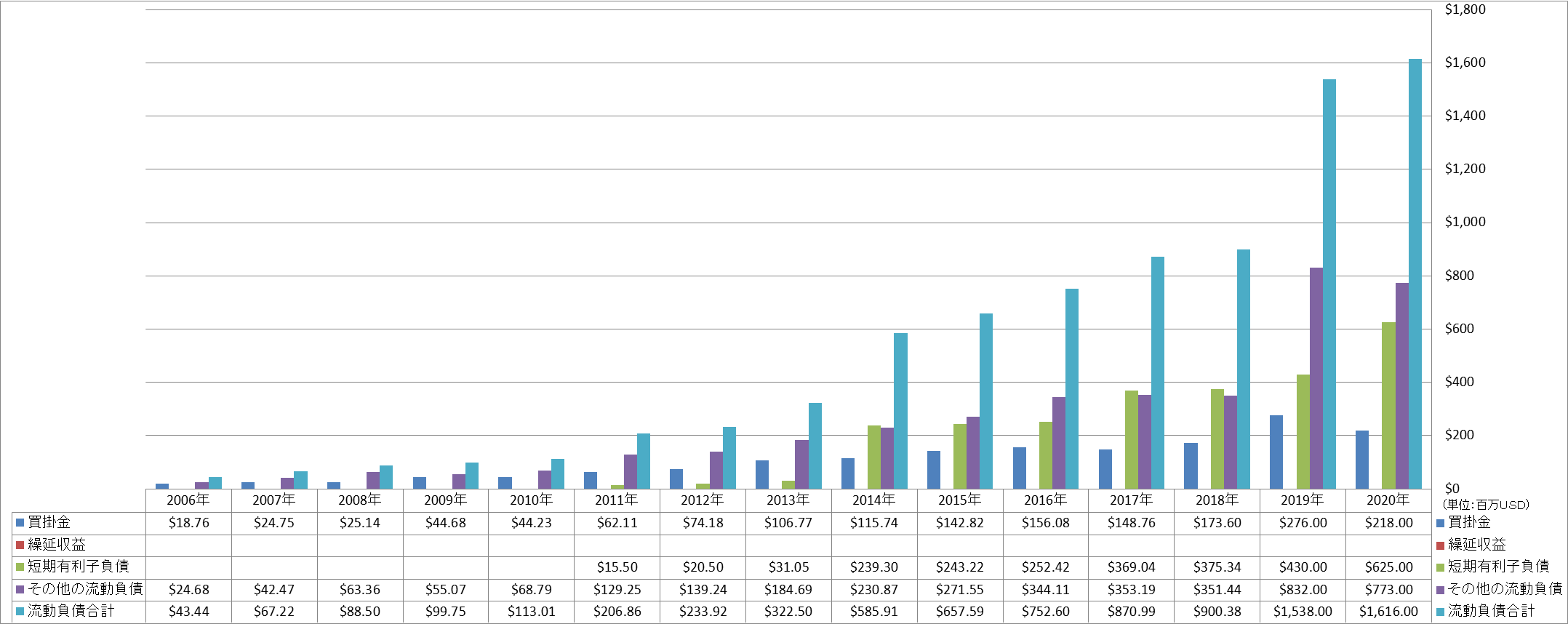
Task: Click the 2010年 column header
Action: 532,500
